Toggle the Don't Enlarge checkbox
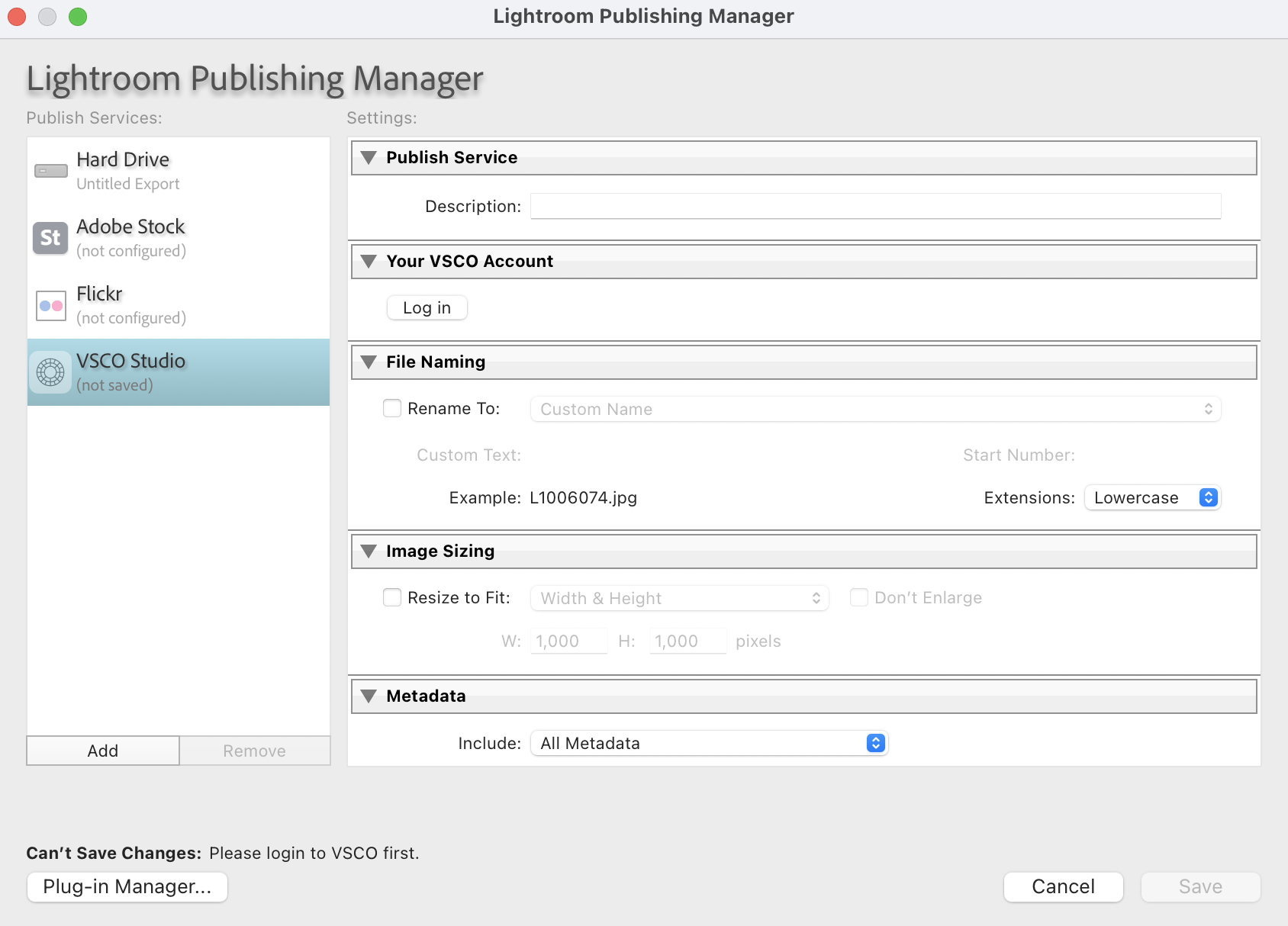Viewport: 1288px width, 926px height. point(859,597)
